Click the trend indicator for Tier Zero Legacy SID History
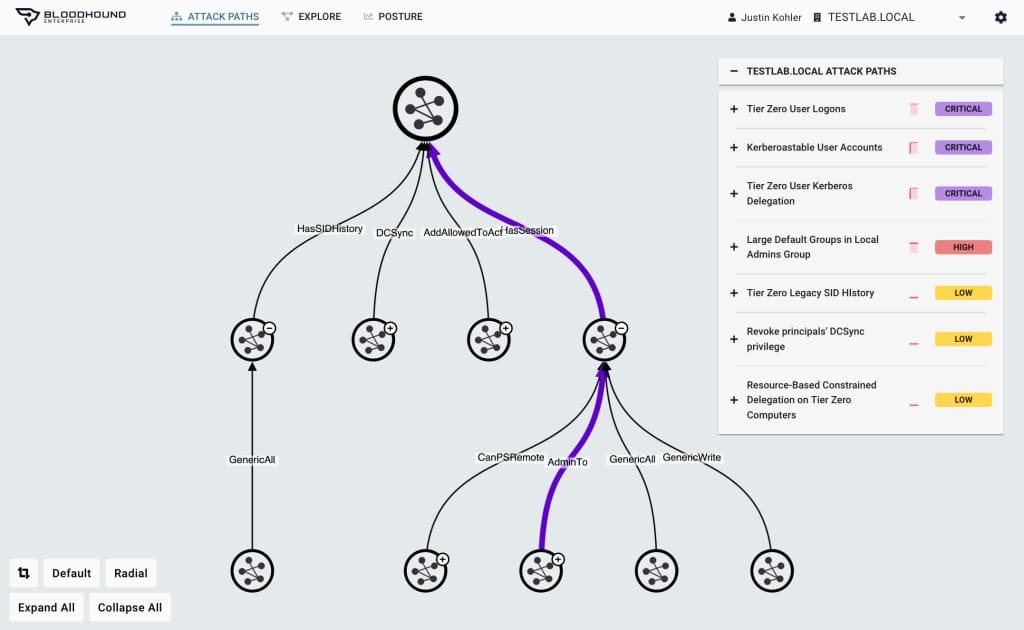 click(914, 297)
